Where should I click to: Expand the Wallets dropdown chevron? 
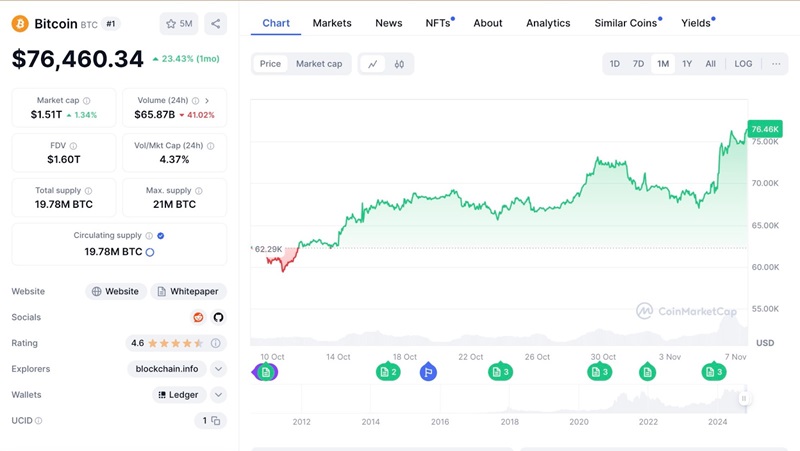pos(218,394)
